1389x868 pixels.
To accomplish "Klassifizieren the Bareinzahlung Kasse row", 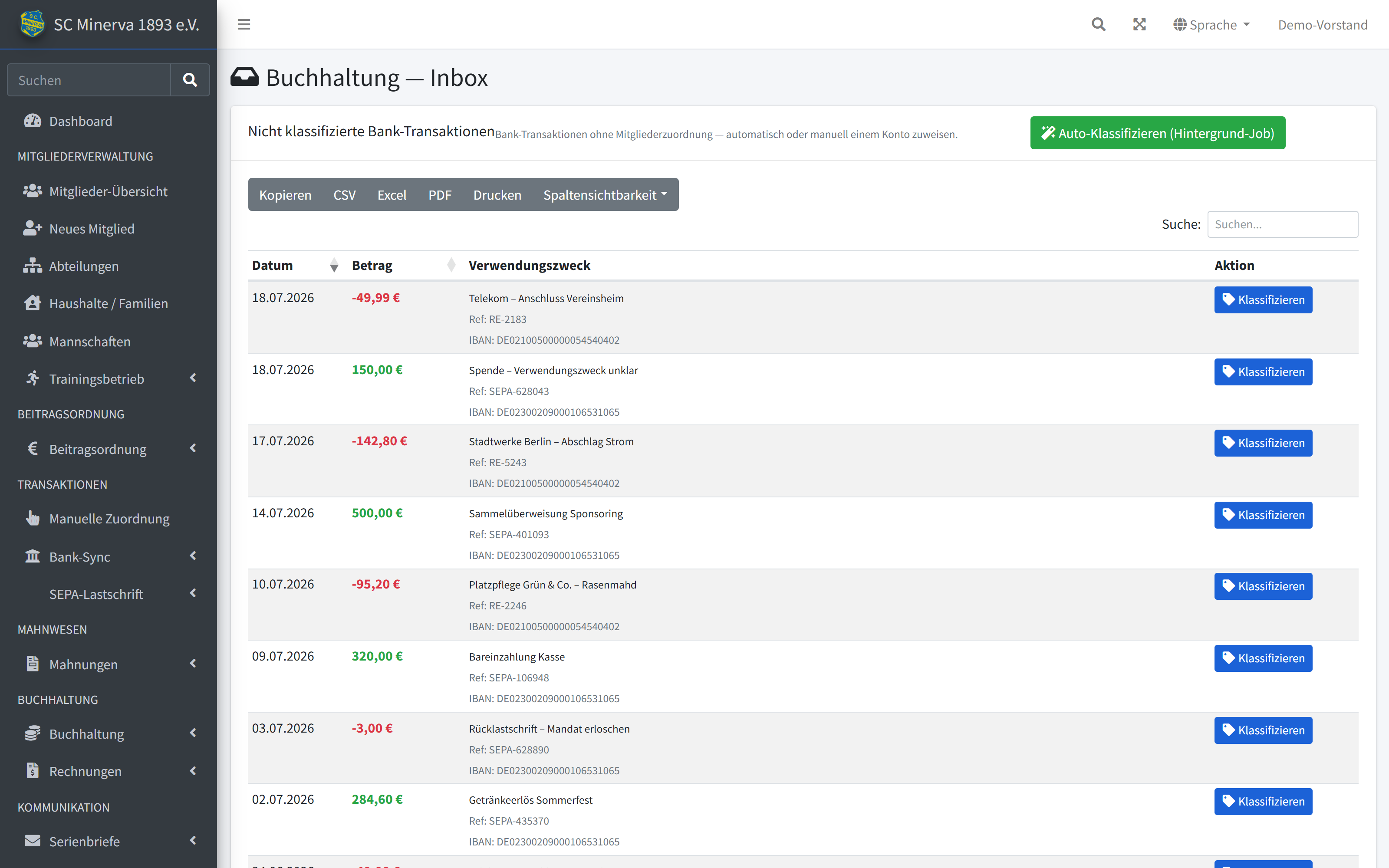I will (1263, 658).
